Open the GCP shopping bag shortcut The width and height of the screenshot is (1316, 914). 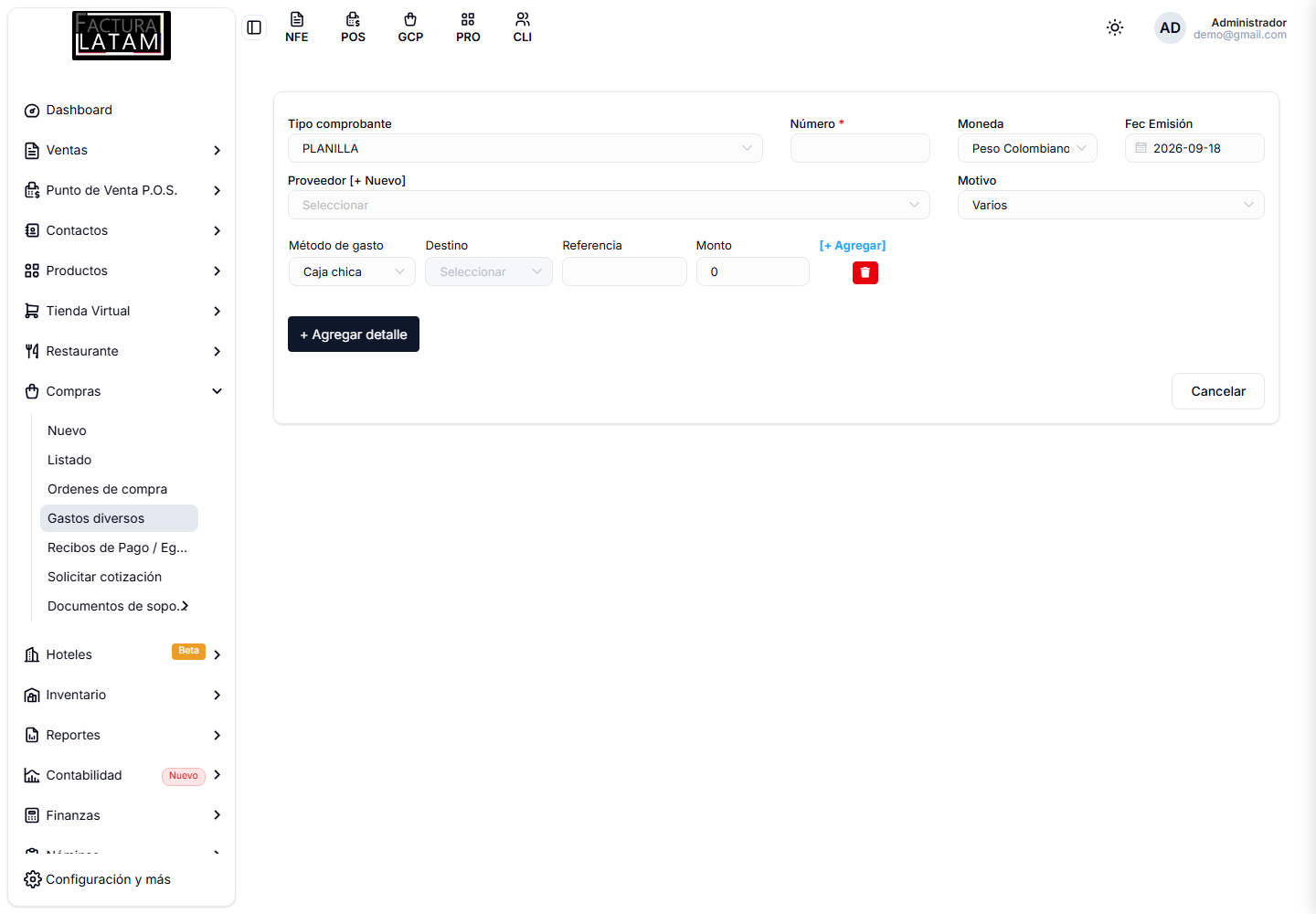(410, 27)
